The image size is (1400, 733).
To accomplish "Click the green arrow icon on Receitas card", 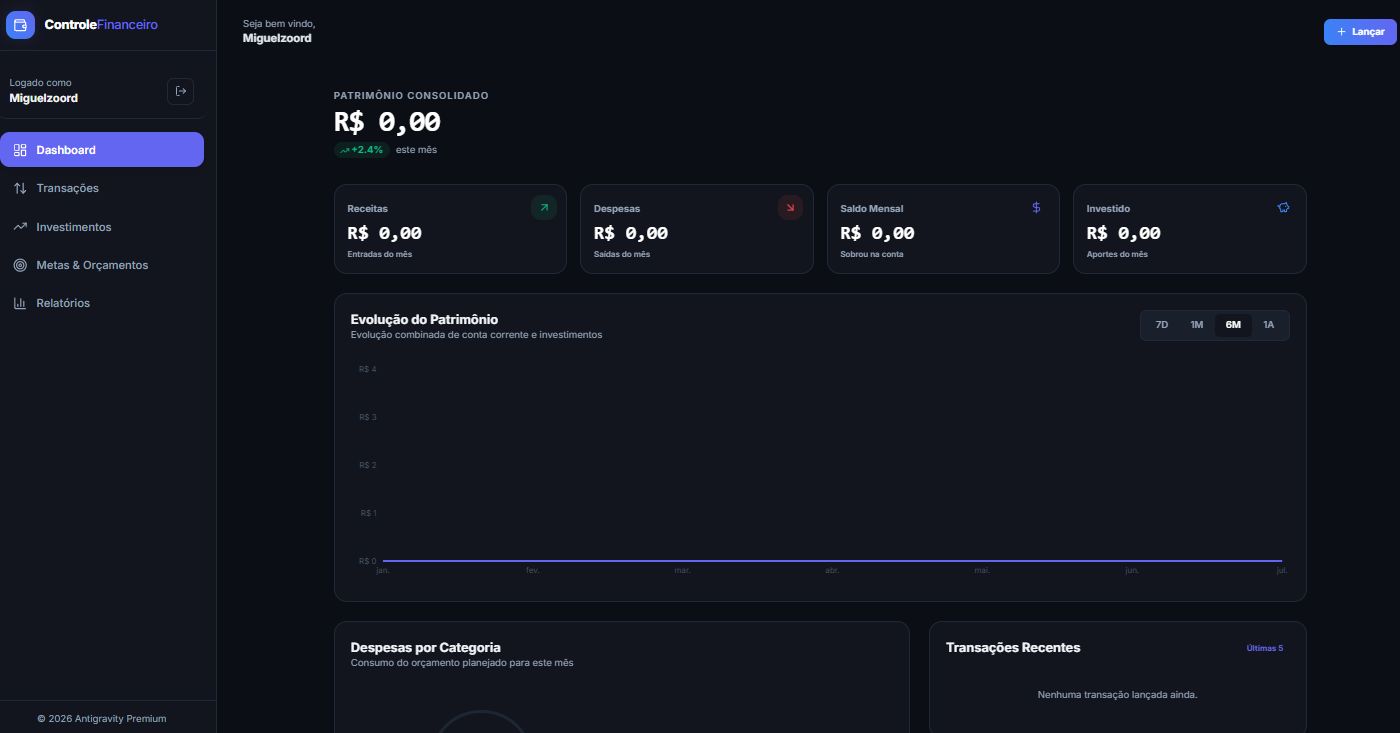I will coord(544,208).
